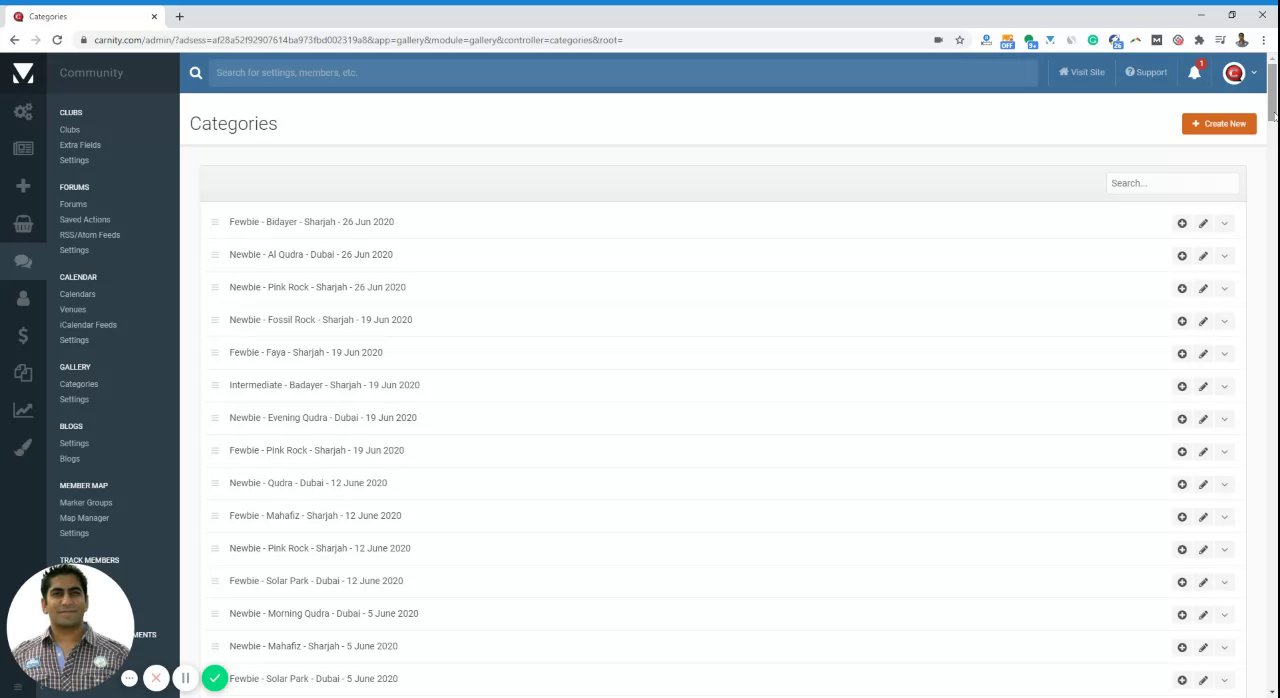Open the Commerce basket icon in sidebar

(x=23, y=224)
